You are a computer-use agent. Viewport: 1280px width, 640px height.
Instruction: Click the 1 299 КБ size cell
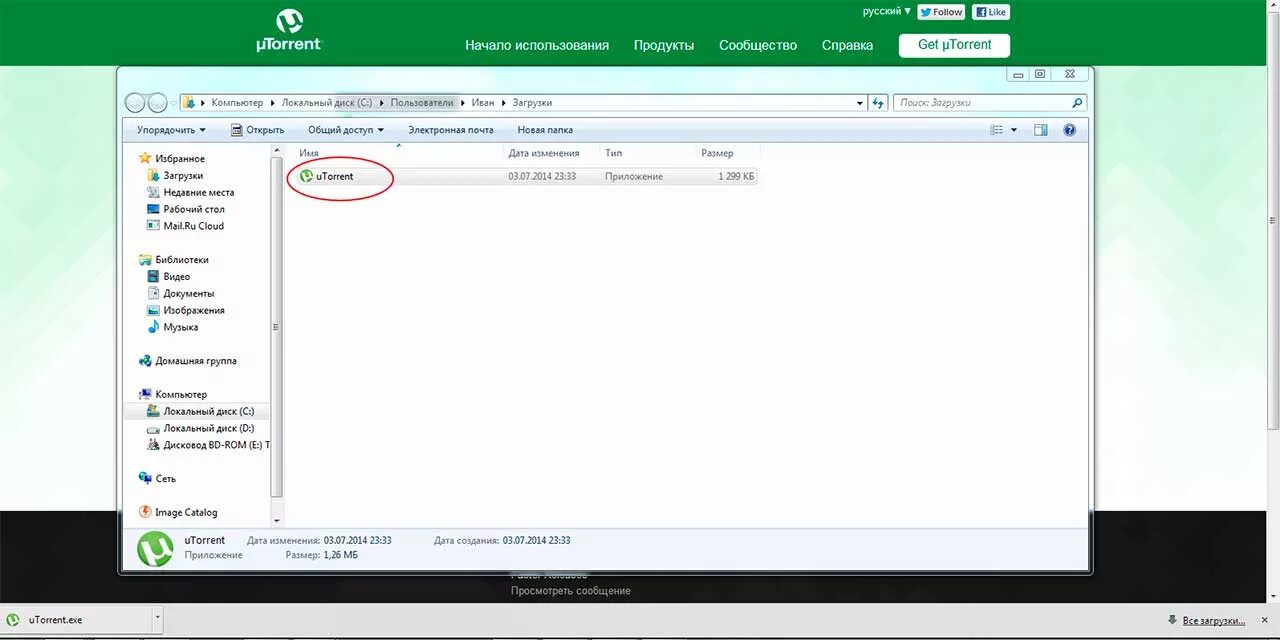[x=736, y=177]
